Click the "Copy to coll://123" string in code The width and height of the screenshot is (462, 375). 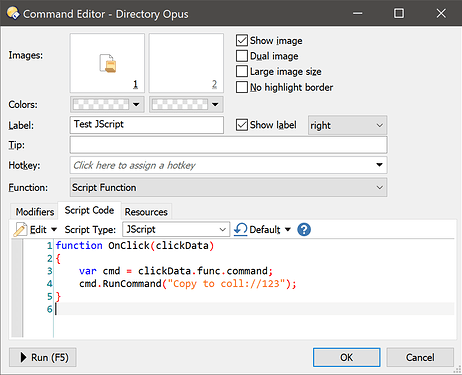pyautogui.click(x=226, y=284)
